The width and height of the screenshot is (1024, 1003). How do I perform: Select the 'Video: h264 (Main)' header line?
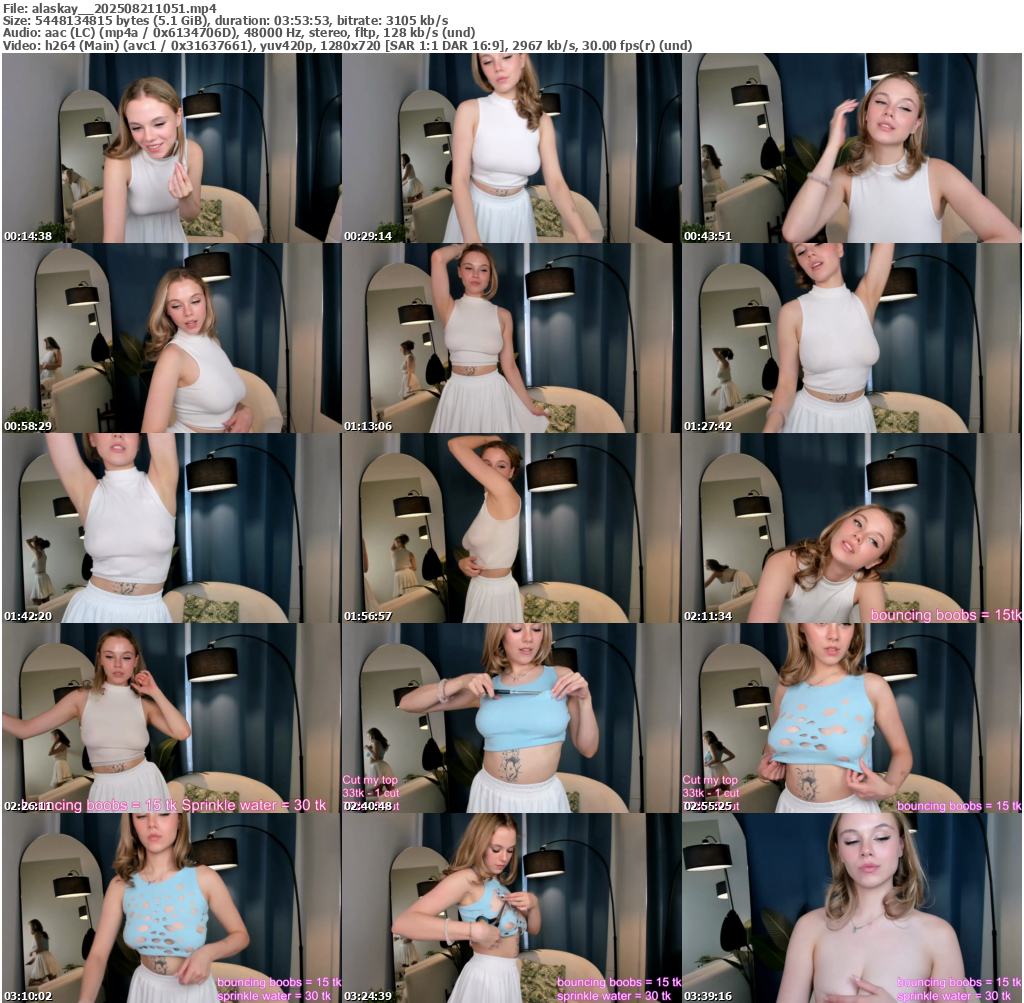[x=347, y=46]
